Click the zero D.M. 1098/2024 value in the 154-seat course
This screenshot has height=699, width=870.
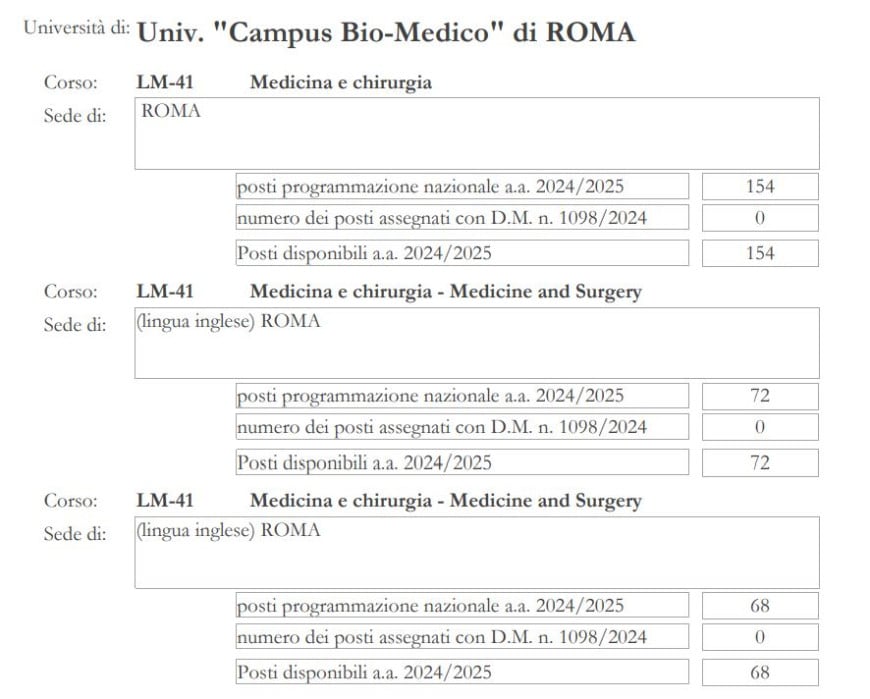click(760, 218)
